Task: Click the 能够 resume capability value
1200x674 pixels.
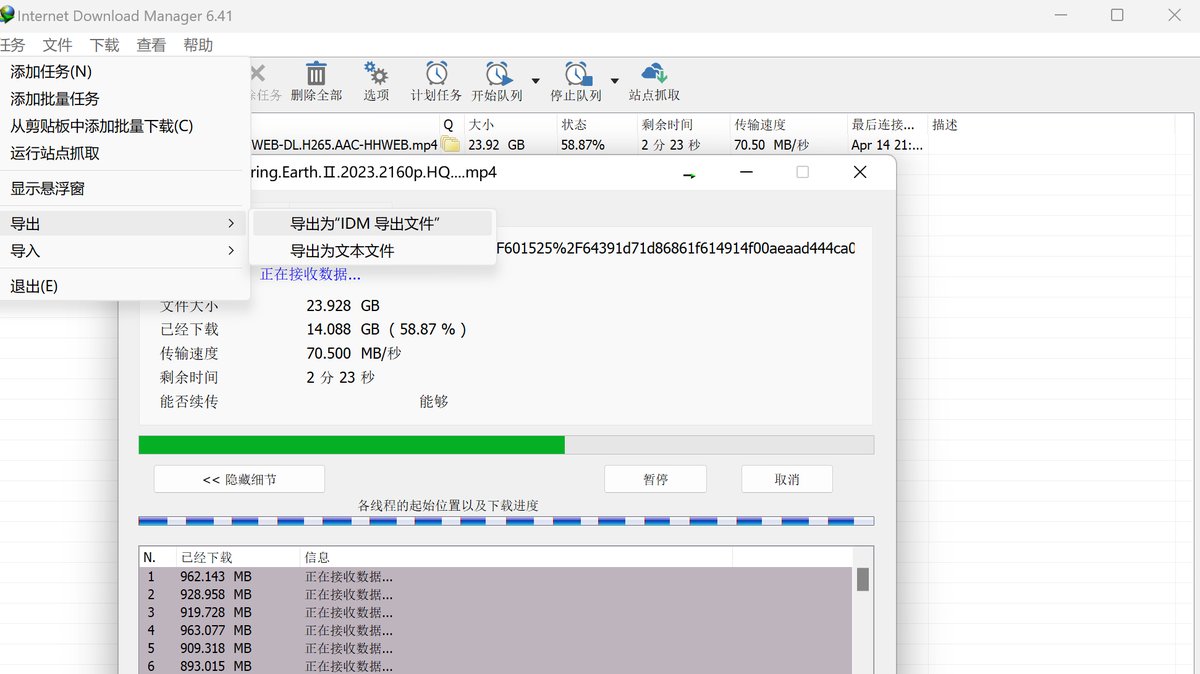Action: (x=433, y=401)
